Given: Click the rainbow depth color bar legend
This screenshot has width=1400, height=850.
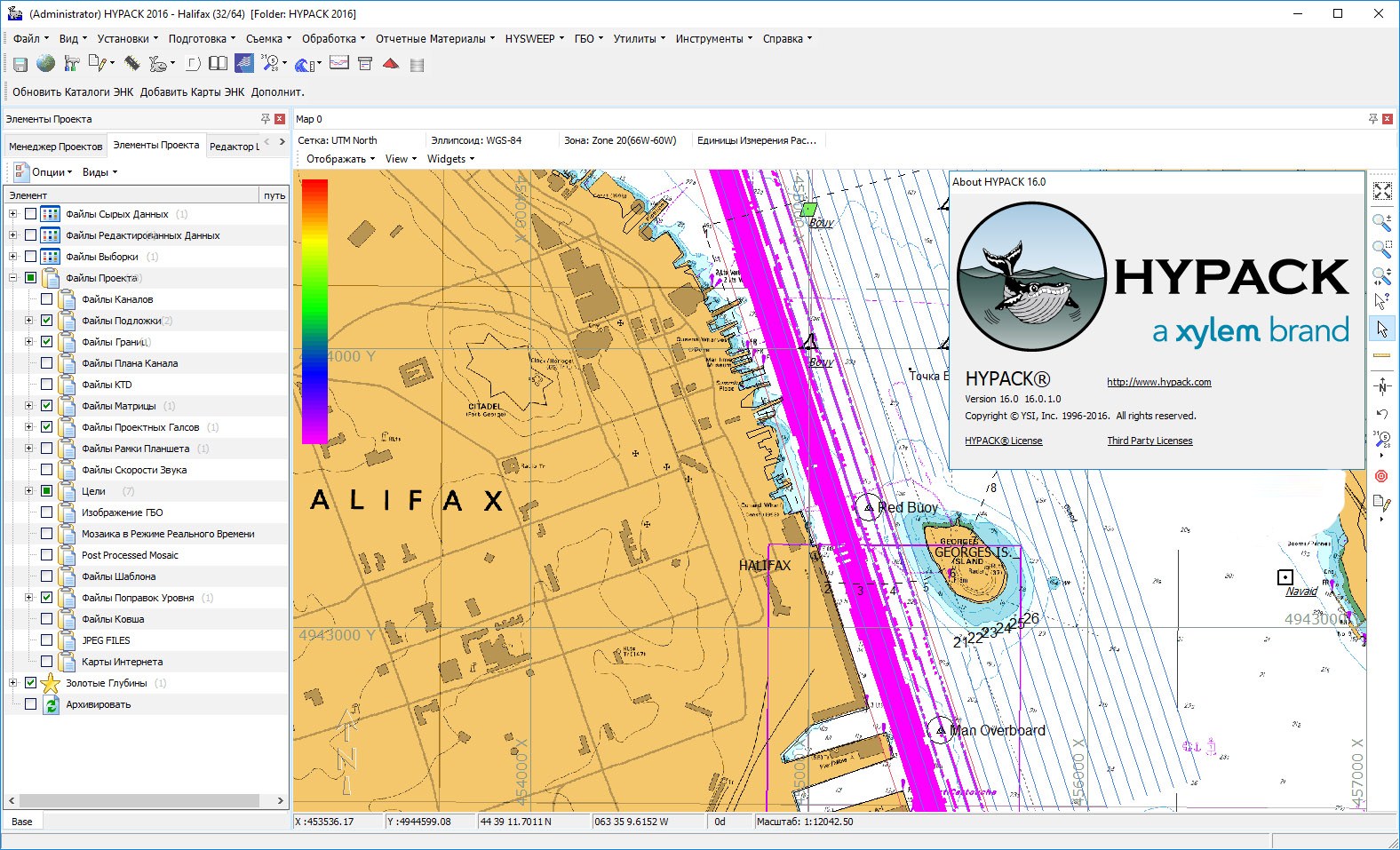Looking at the screenshot, I should point(314,311).
